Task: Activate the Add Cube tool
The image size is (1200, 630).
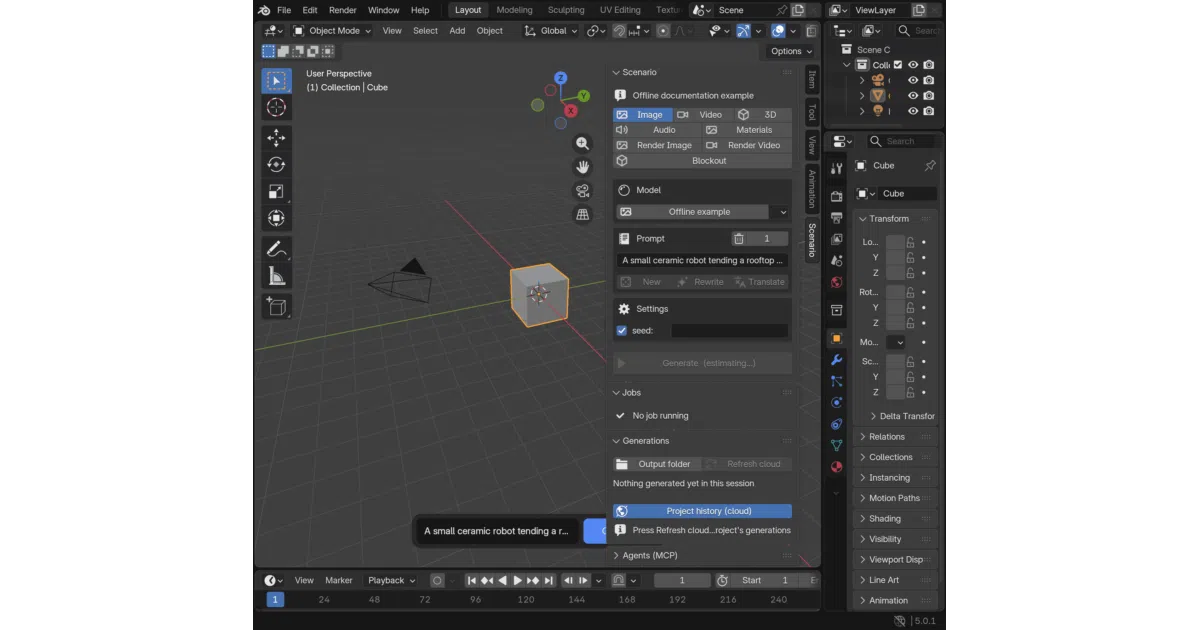Action: (x=276, y=307)
